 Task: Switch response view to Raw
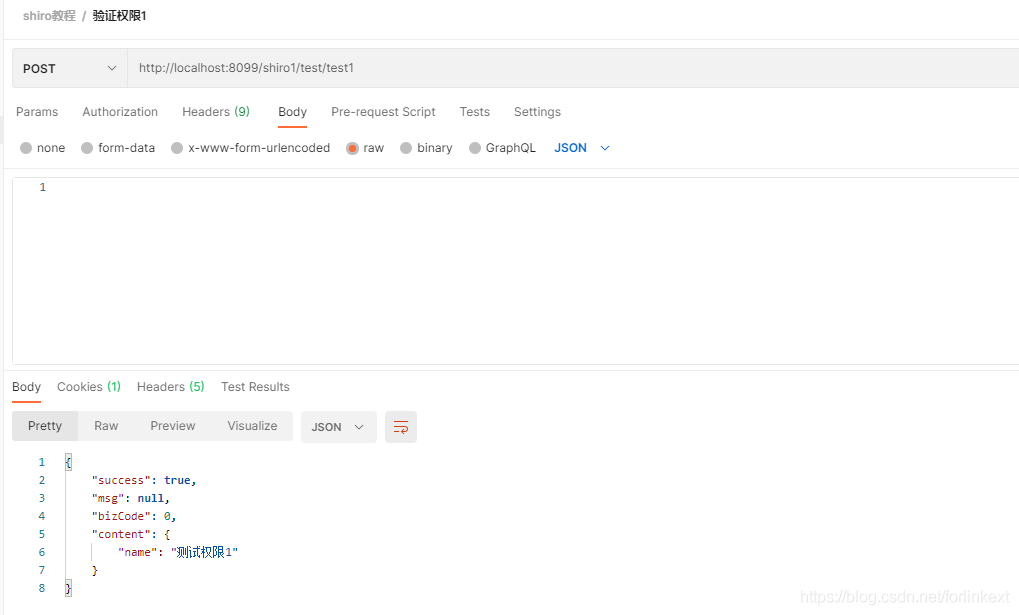click(106, 426)
